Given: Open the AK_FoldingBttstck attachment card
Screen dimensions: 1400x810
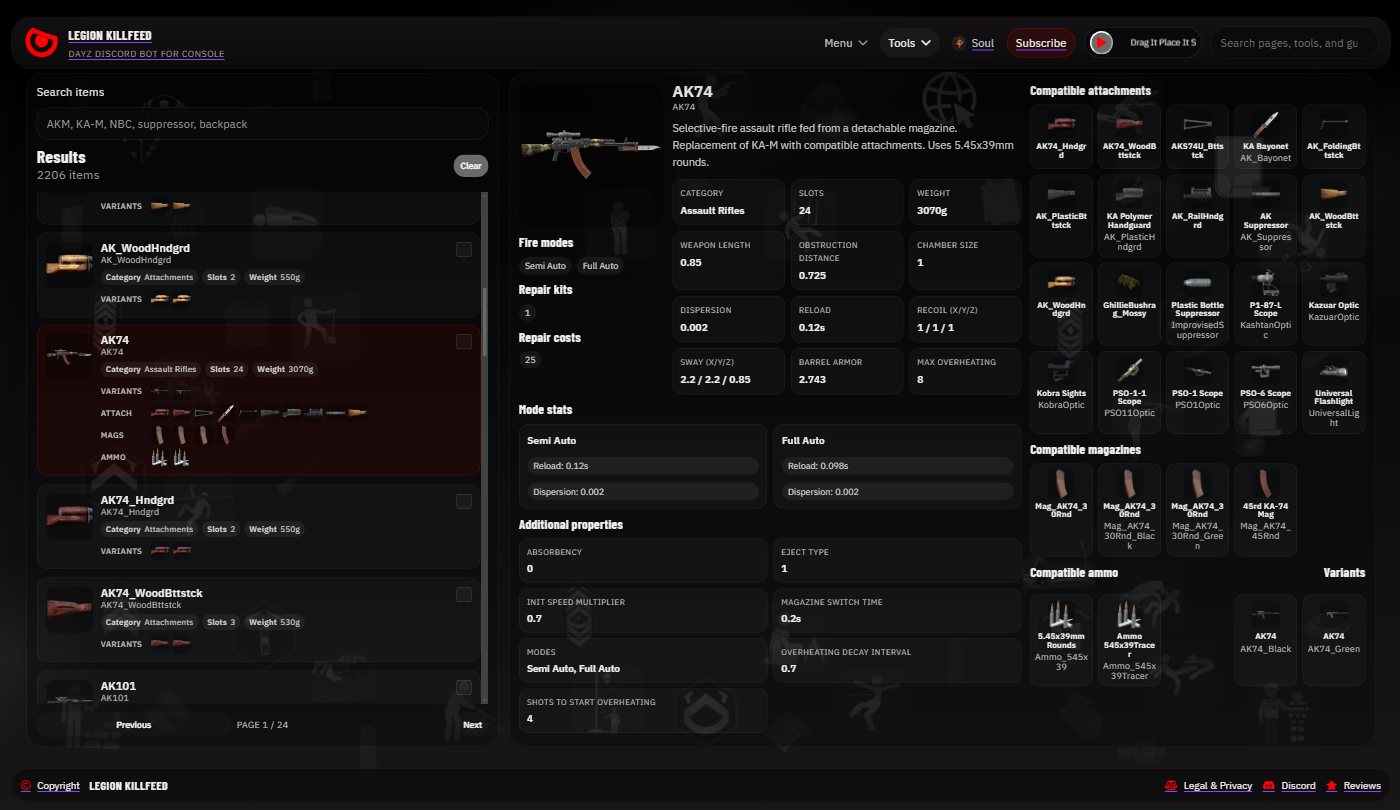Looking at the screenshot, I should pos(1334,136).
